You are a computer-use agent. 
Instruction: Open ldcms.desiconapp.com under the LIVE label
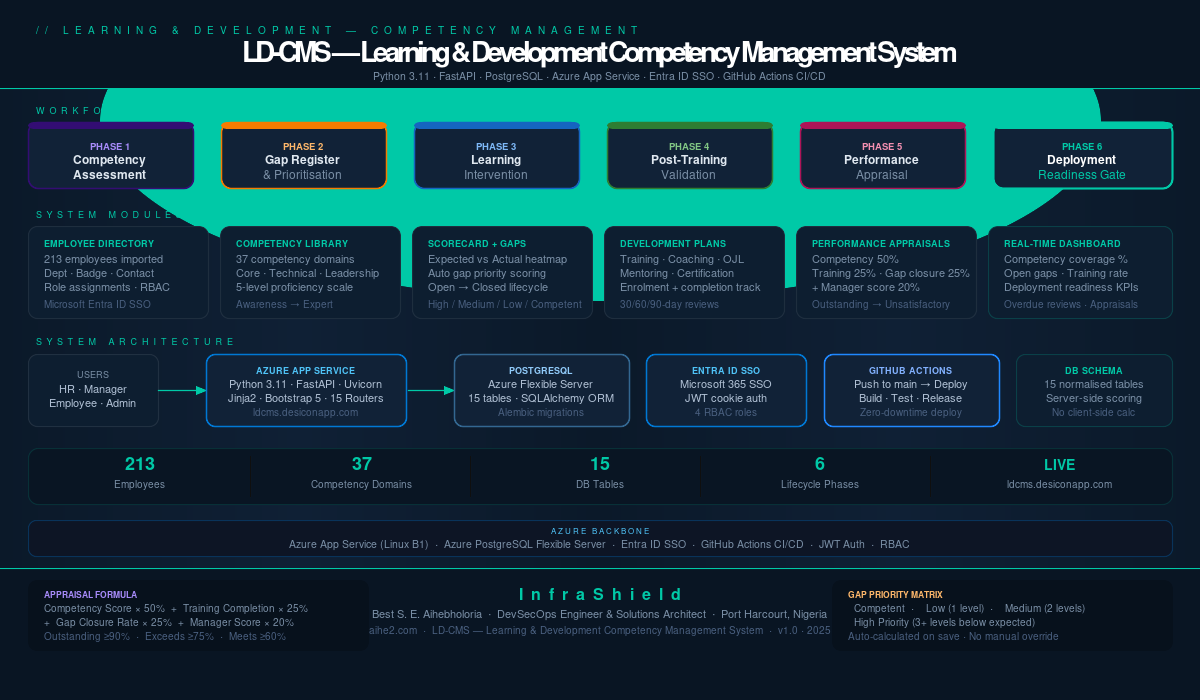click(x=1059, y=484)
